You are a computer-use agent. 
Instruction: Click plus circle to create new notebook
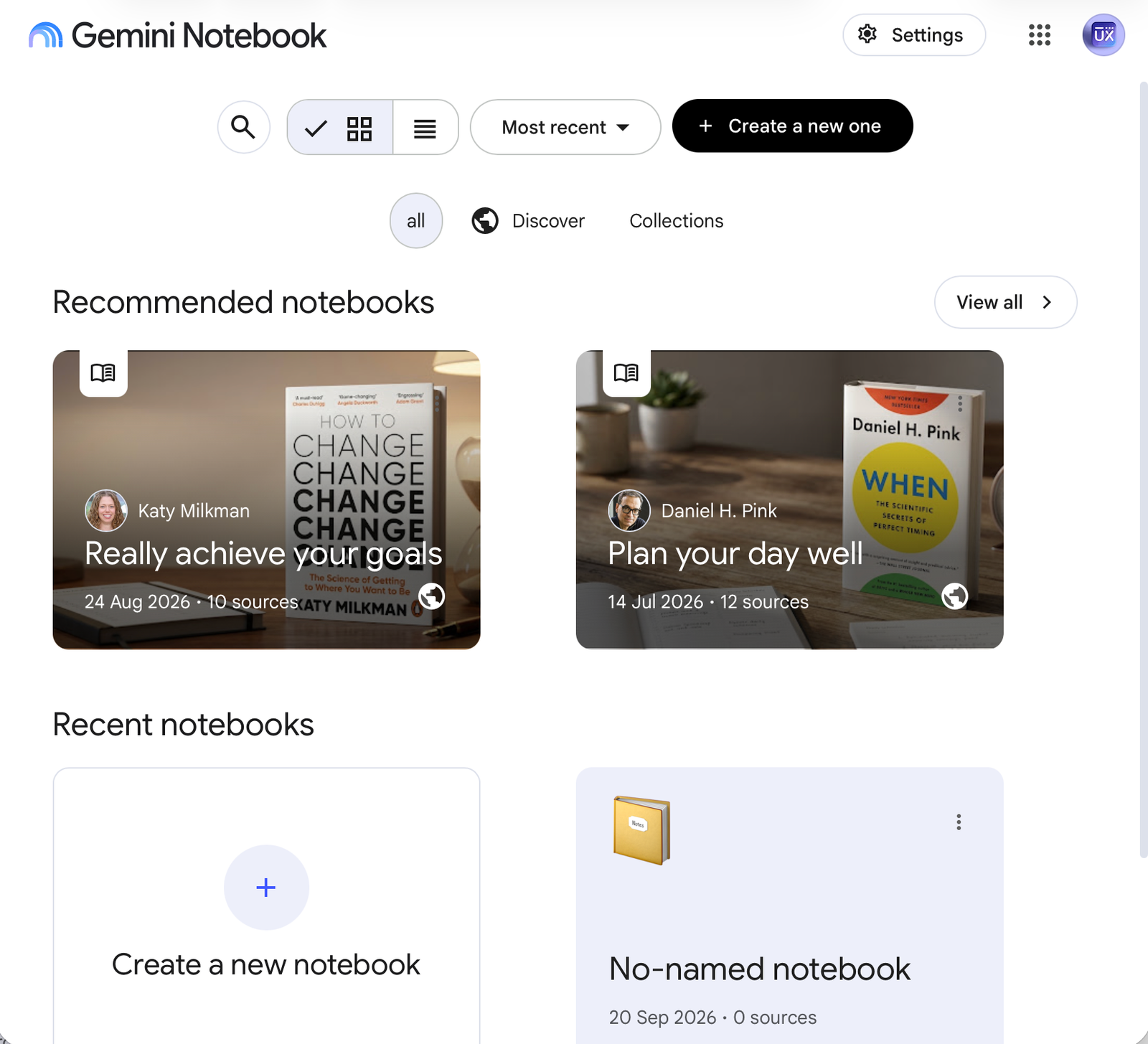[x=266, y=887]
